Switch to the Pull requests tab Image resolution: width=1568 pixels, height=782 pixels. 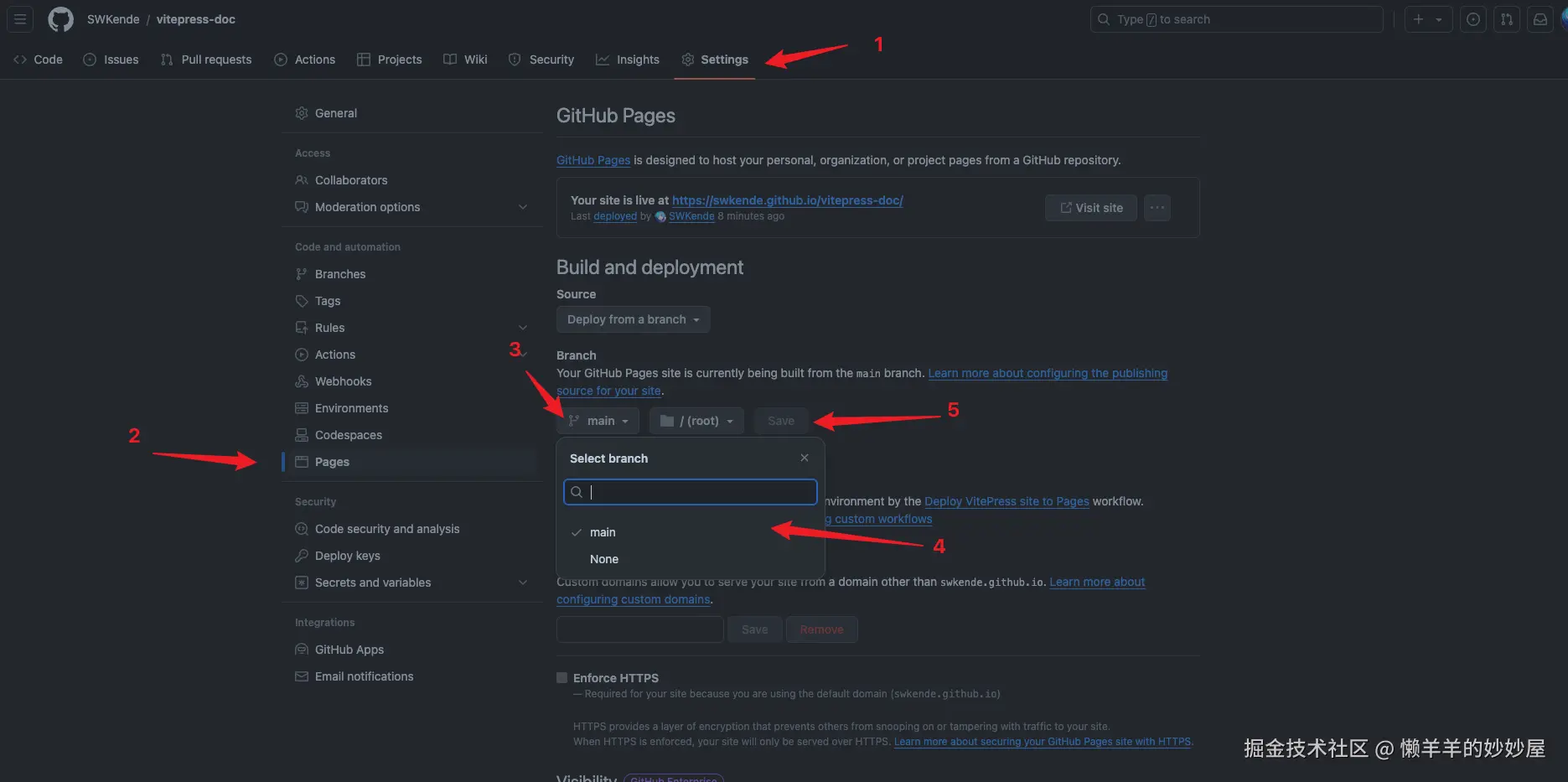[206, 60]
